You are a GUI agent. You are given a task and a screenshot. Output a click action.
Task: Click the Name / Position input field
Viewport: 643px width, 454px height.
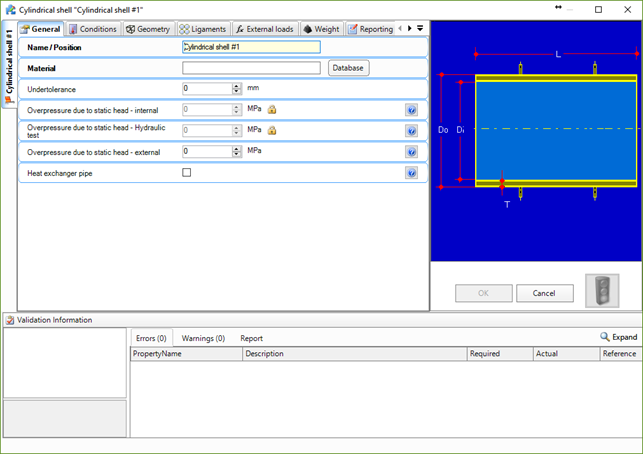tap(251, 47)
